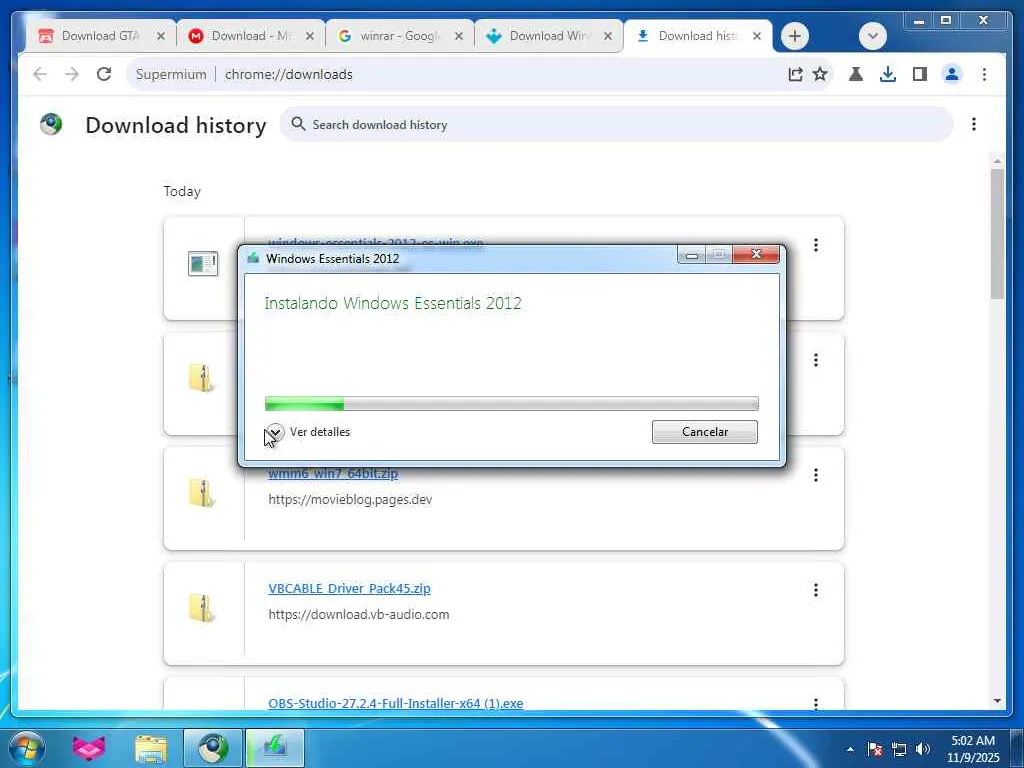Click the zip icon of second download
The height and width of the screenshot is (768, 1024).
pyautogui.click(x=201, y=378)
